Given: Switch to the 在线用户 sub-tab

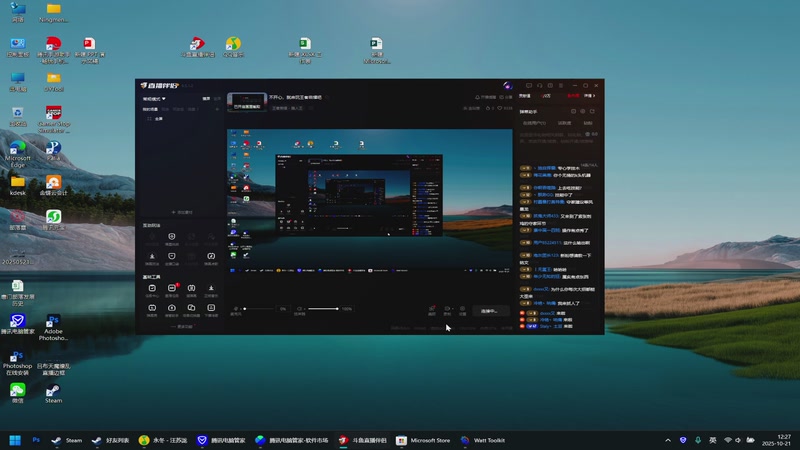Looking at the screenshot, I should coord(534,123).
